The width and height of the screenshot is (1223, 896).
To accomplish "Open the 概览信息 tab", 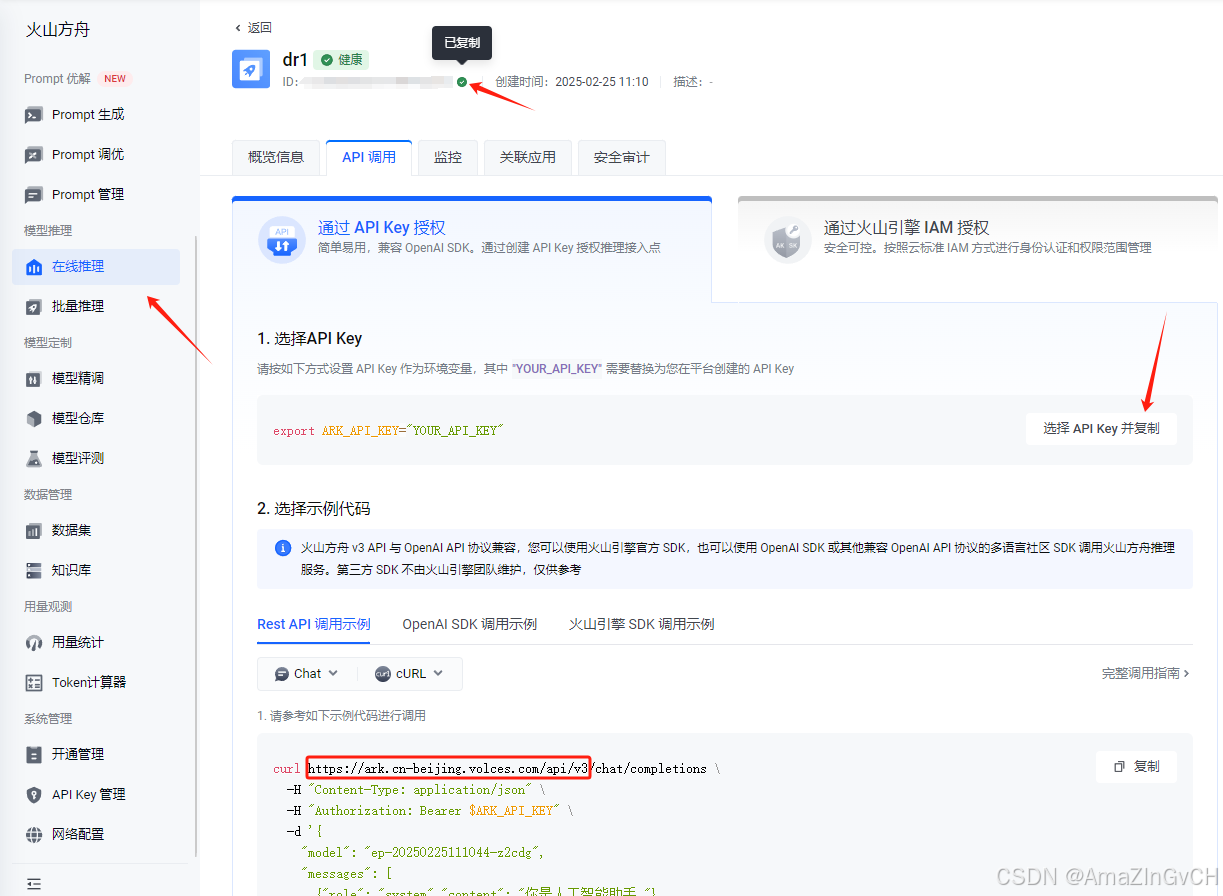I will pyautogui.click(x=276, y=158).
